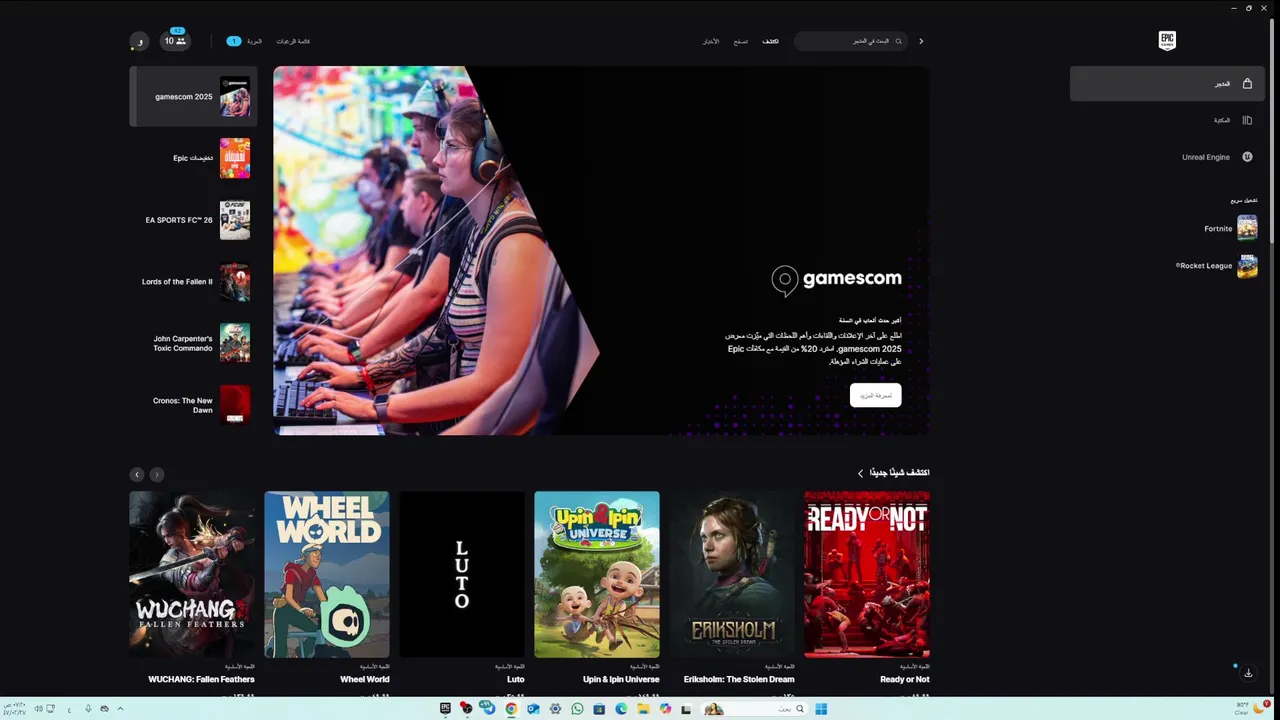Screen dimensions: 1280x720
Task: Click the 'WUCHANG: Fallen Feathers' title text
Action: coord(201,680)
